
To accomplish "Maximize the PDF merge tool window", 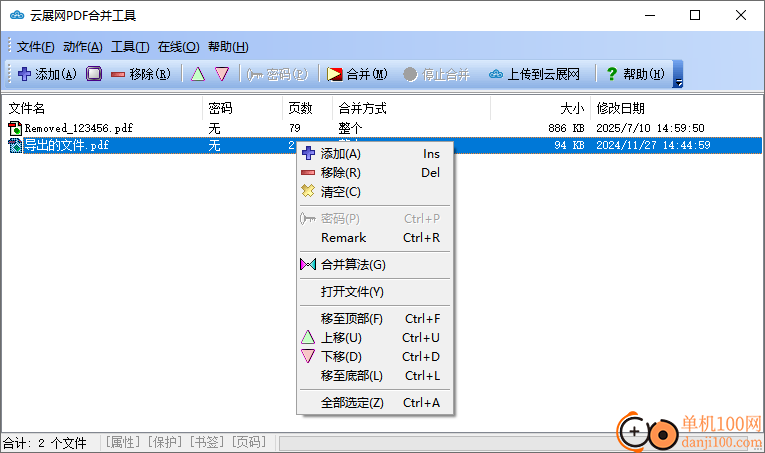I will [695, 15].
